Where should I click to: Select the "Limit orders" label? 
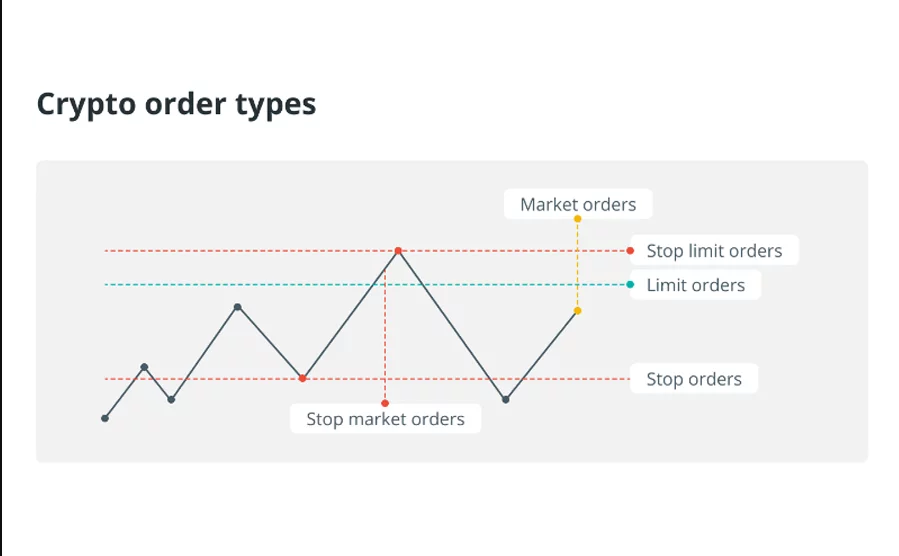(695, 285)
